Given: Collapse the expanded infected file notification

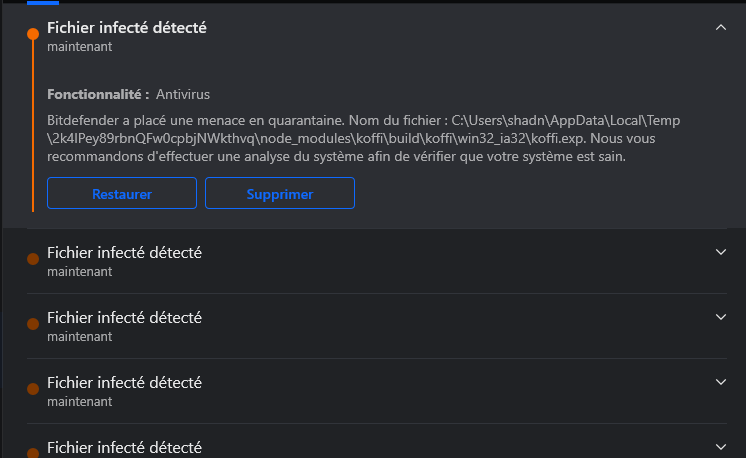Looking at the screenshot, I should coord(721,28).
